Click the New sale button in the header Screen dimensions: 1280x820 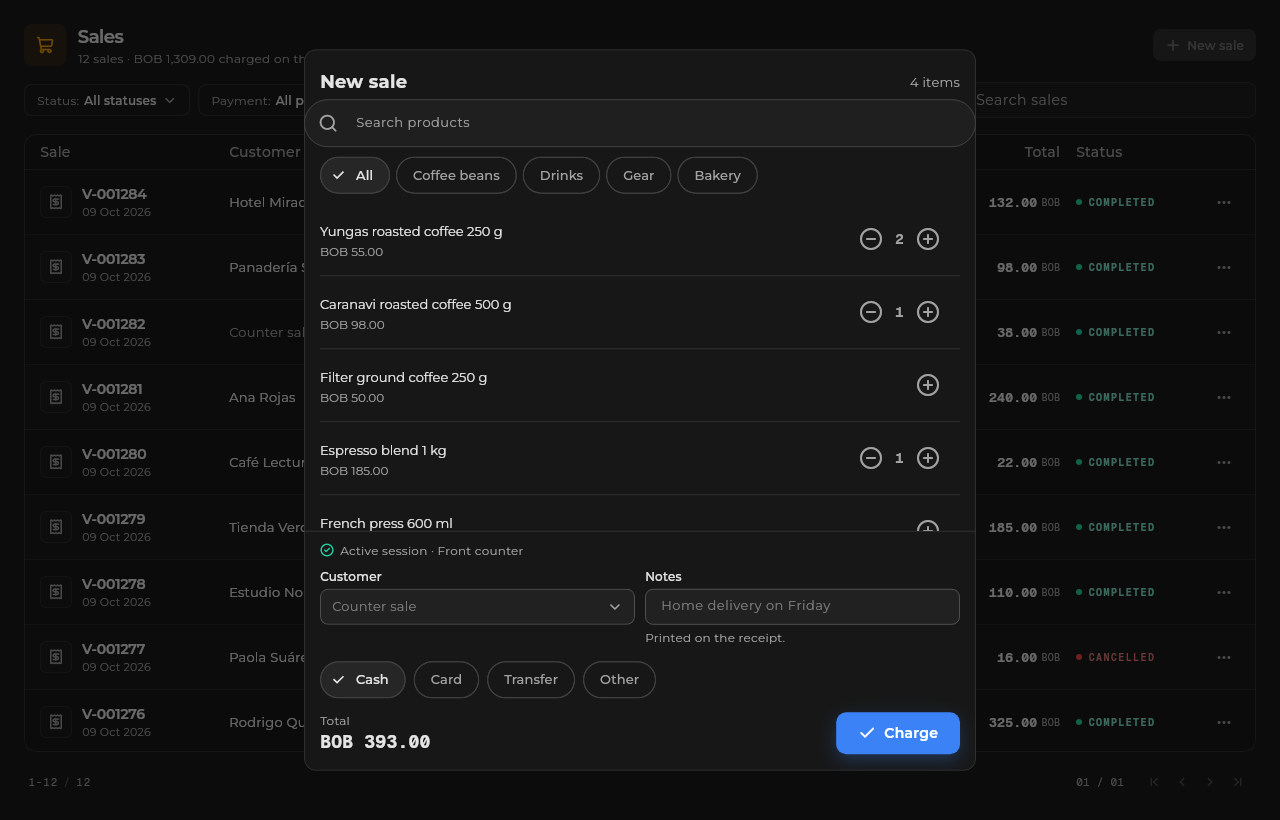click(1204, 45)
